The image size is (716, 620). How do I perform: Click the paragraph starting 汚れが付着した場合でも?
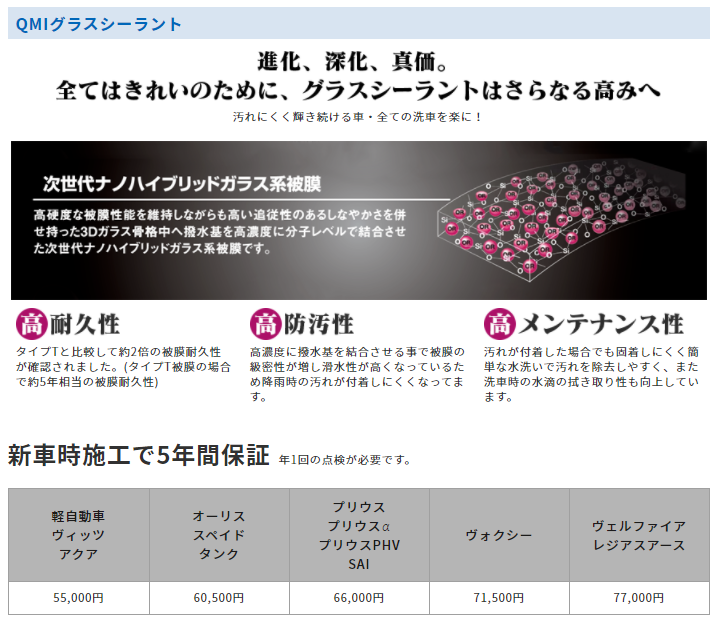tap(591, 374)
